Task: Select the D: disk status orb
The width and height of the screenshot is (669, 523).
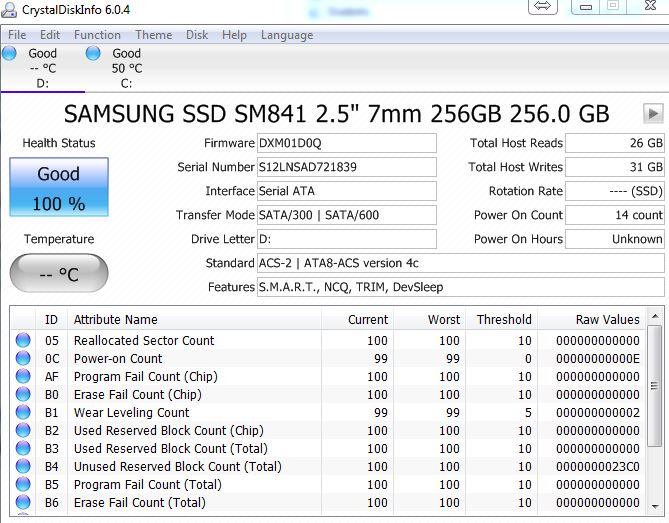Action: pyautogui.click(x=9, y=53)
